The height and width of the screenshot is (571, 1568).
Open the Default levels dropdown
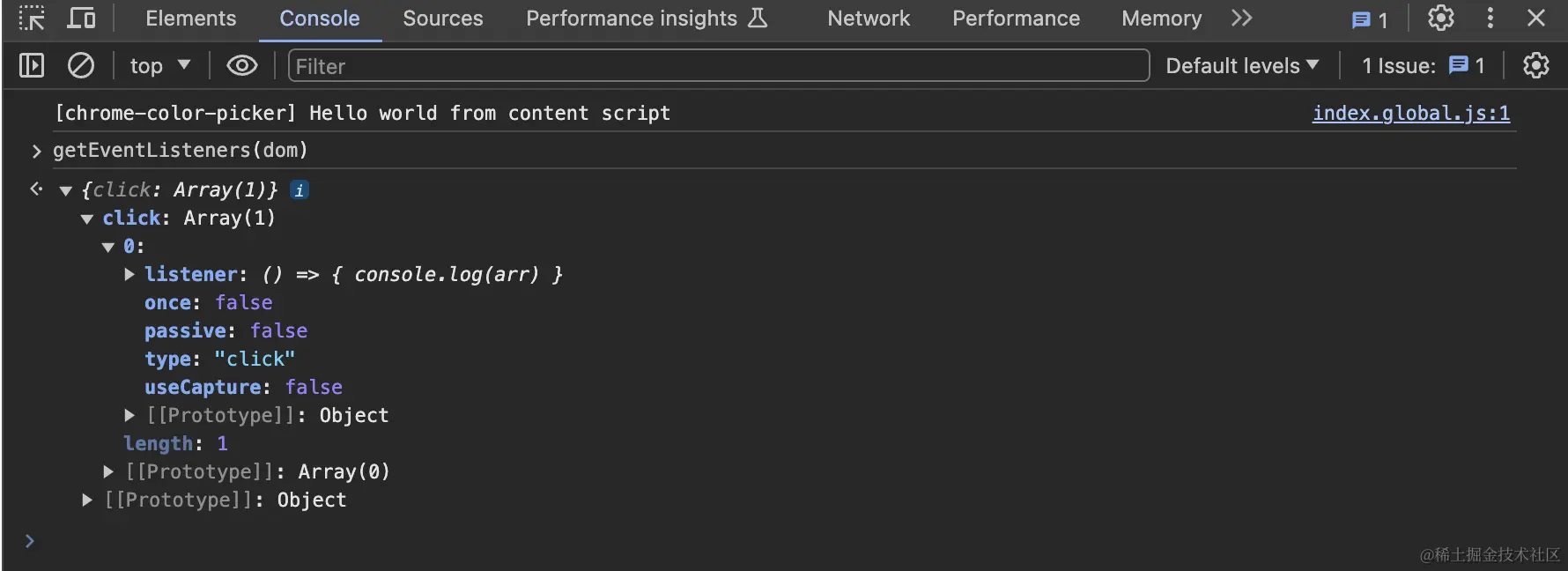1242,65
